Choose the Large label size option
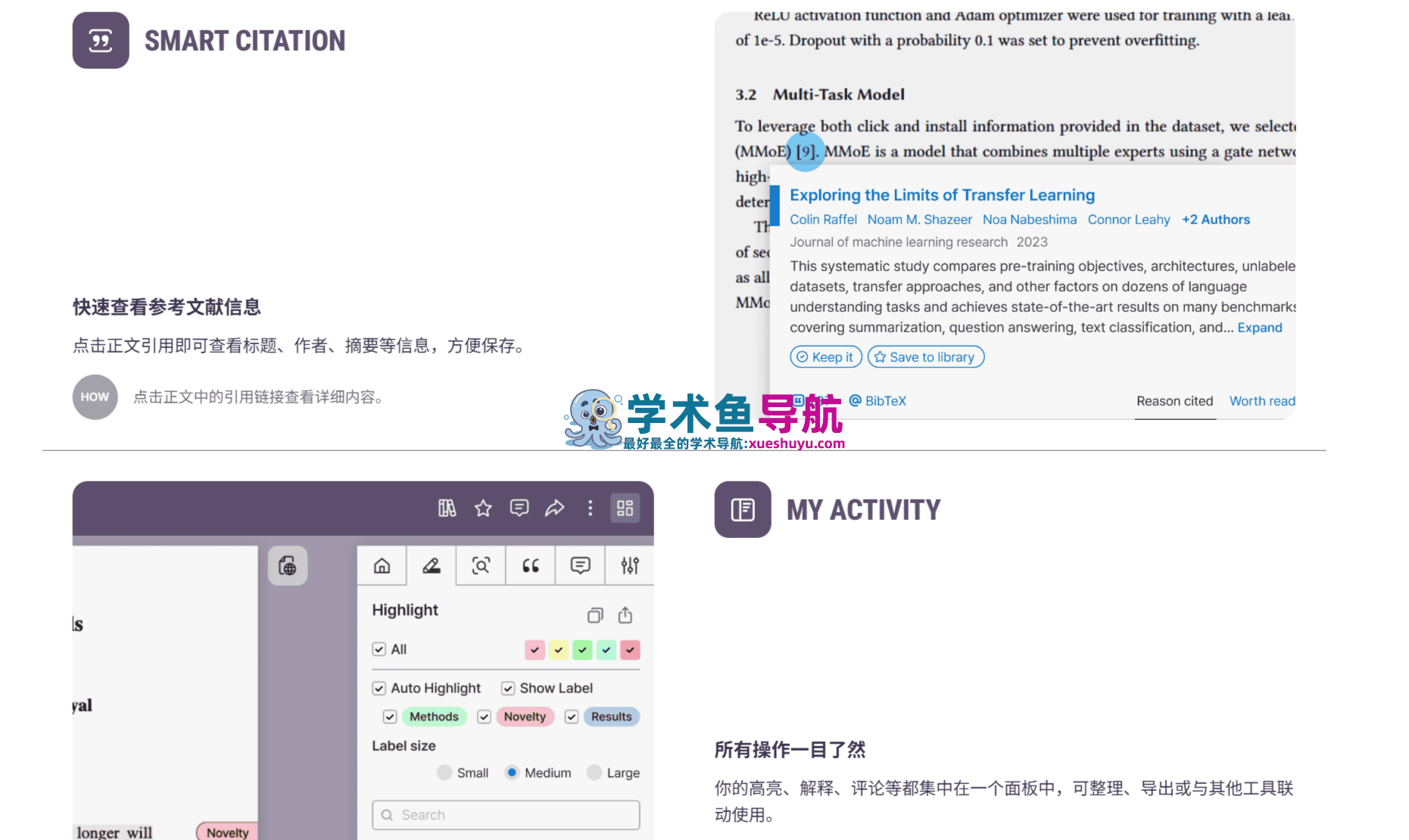The image size is (1409, 840). (x=594, y=772)
